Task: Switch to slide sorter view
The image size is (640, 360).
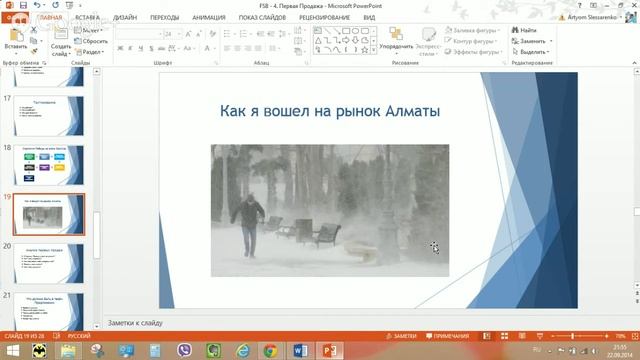Action: coord(504,336)
